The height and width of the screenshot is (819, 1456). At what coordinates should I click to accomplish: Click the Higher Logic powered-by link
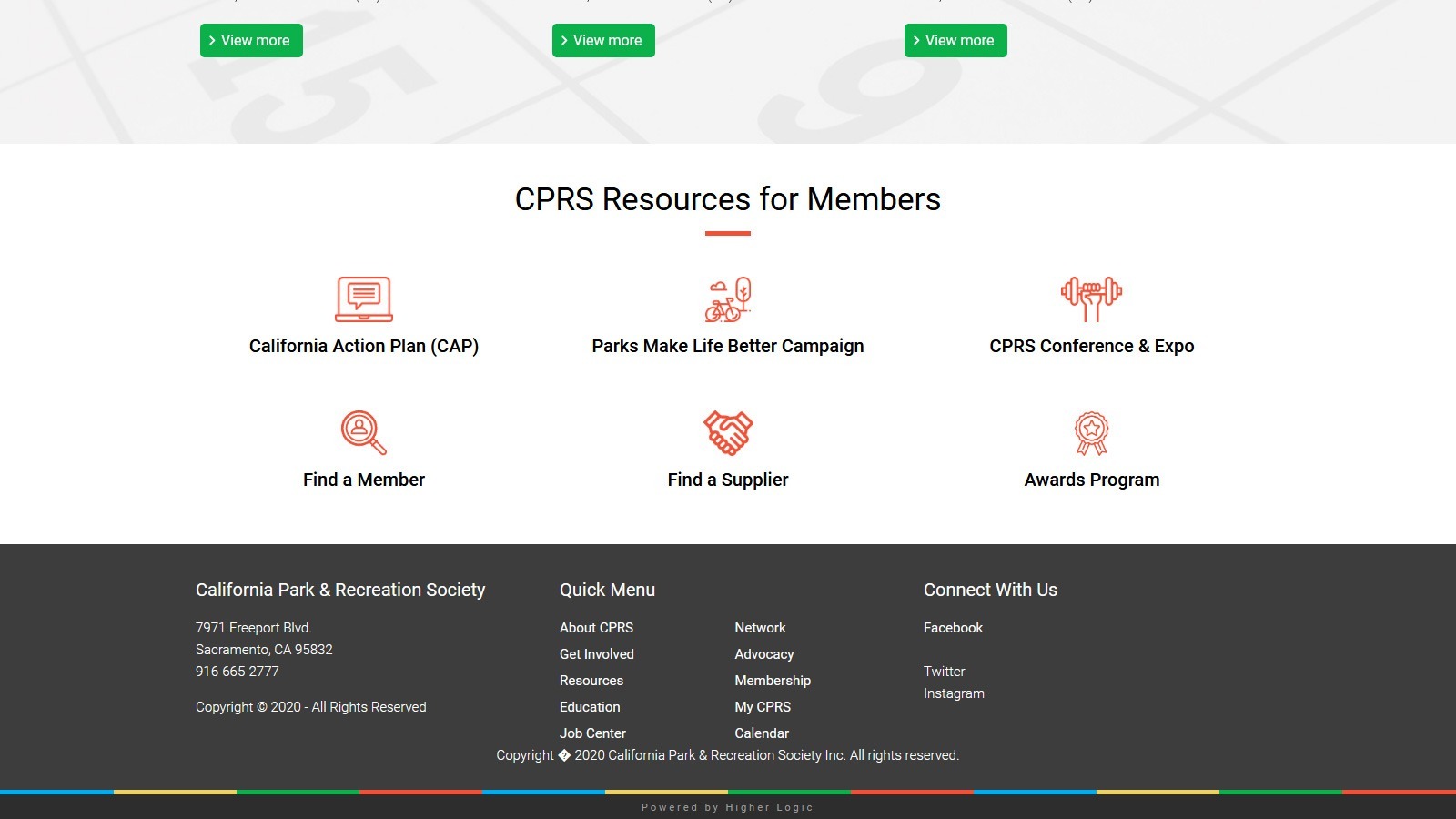pyautogui.click(x=728, y=807)
